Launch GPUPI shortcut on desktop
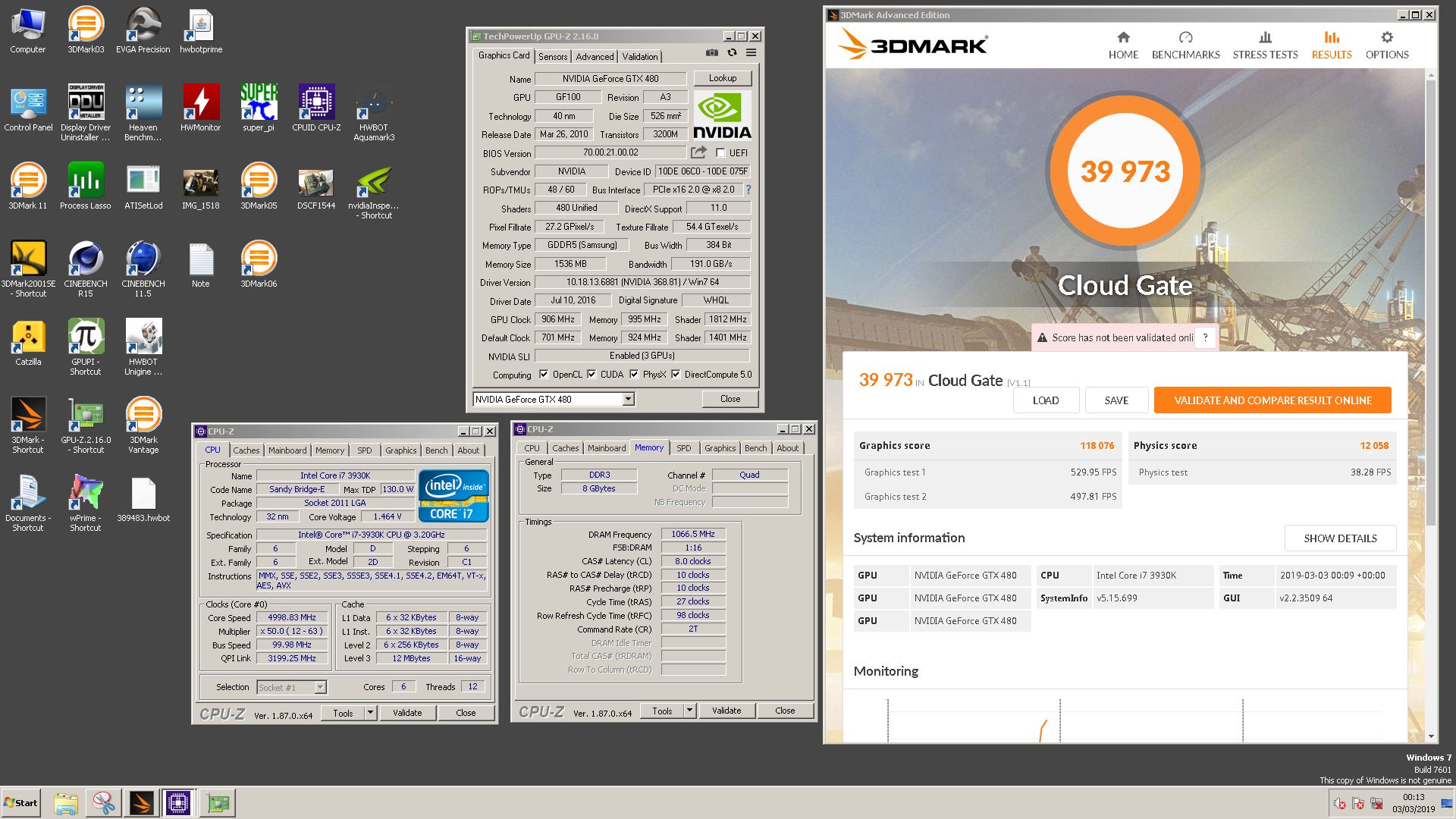 [x=86, y=347]
